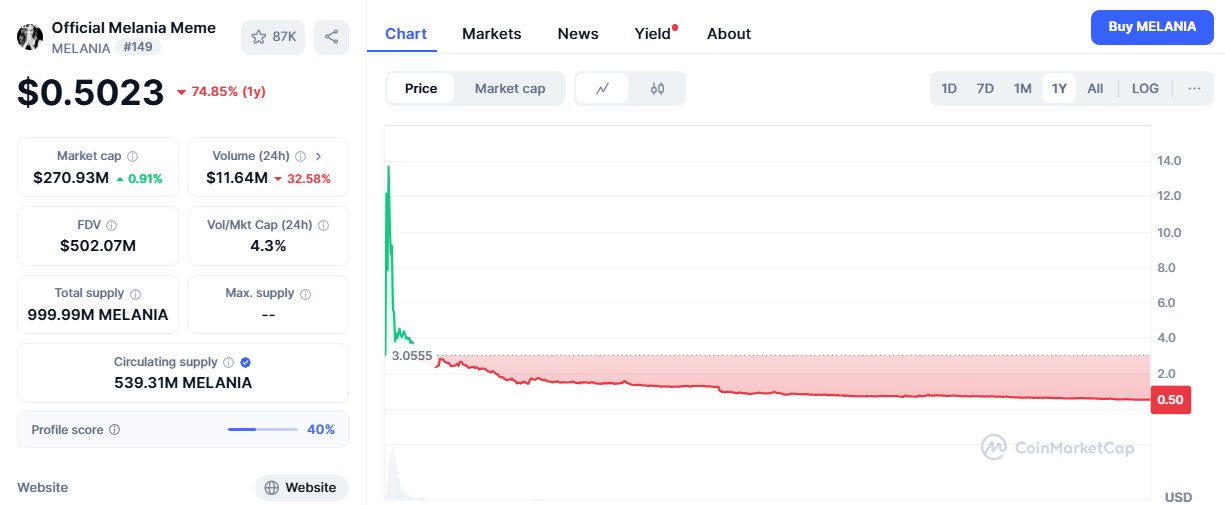1225x505 pixels.
Task: Click the Profile score progress bar
Action: 262,430
